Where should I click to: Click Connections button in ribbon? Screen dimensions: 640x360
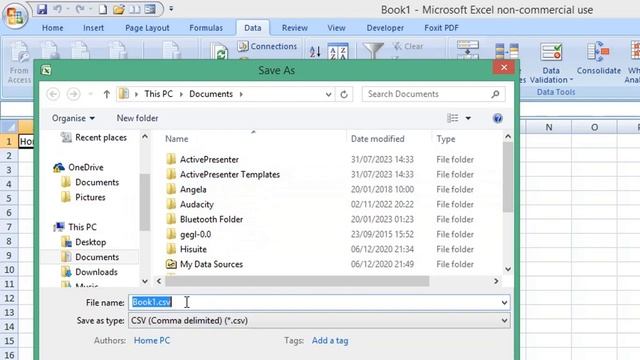click(x=268, y=46)
